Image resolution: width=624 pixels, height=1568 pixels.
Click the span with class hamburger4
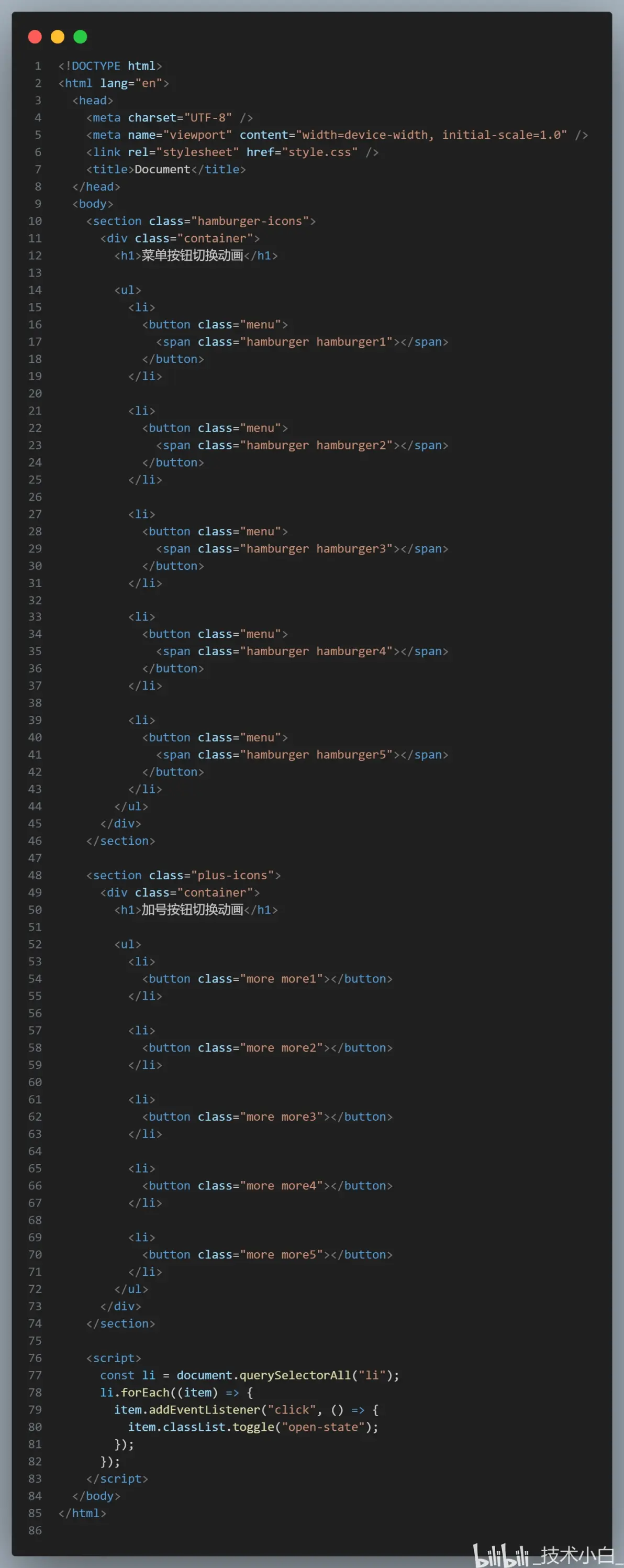coord(302,652)
